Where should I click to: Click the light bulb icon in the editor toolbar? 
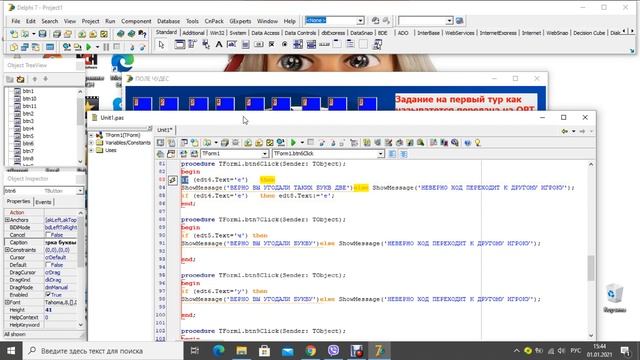pos(478,142)
